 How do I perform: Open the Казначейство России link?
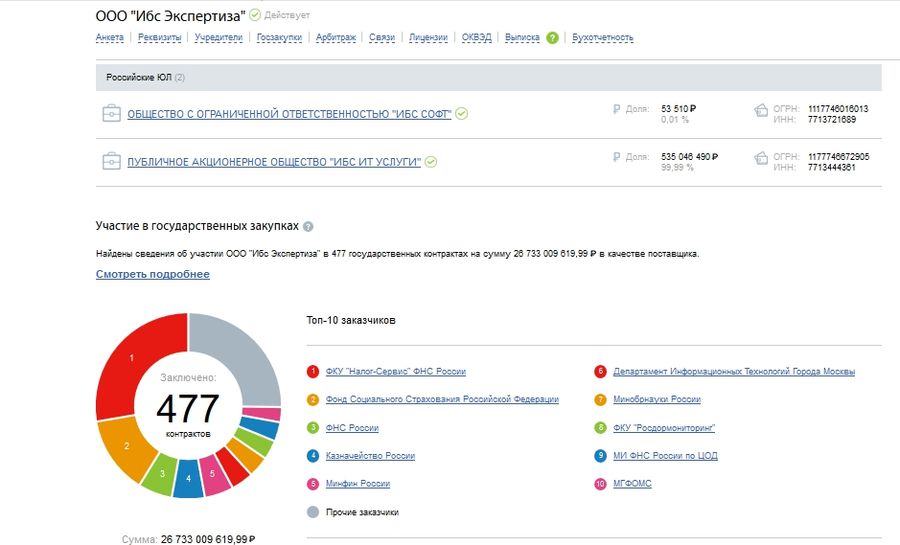(x=370, y=456)
